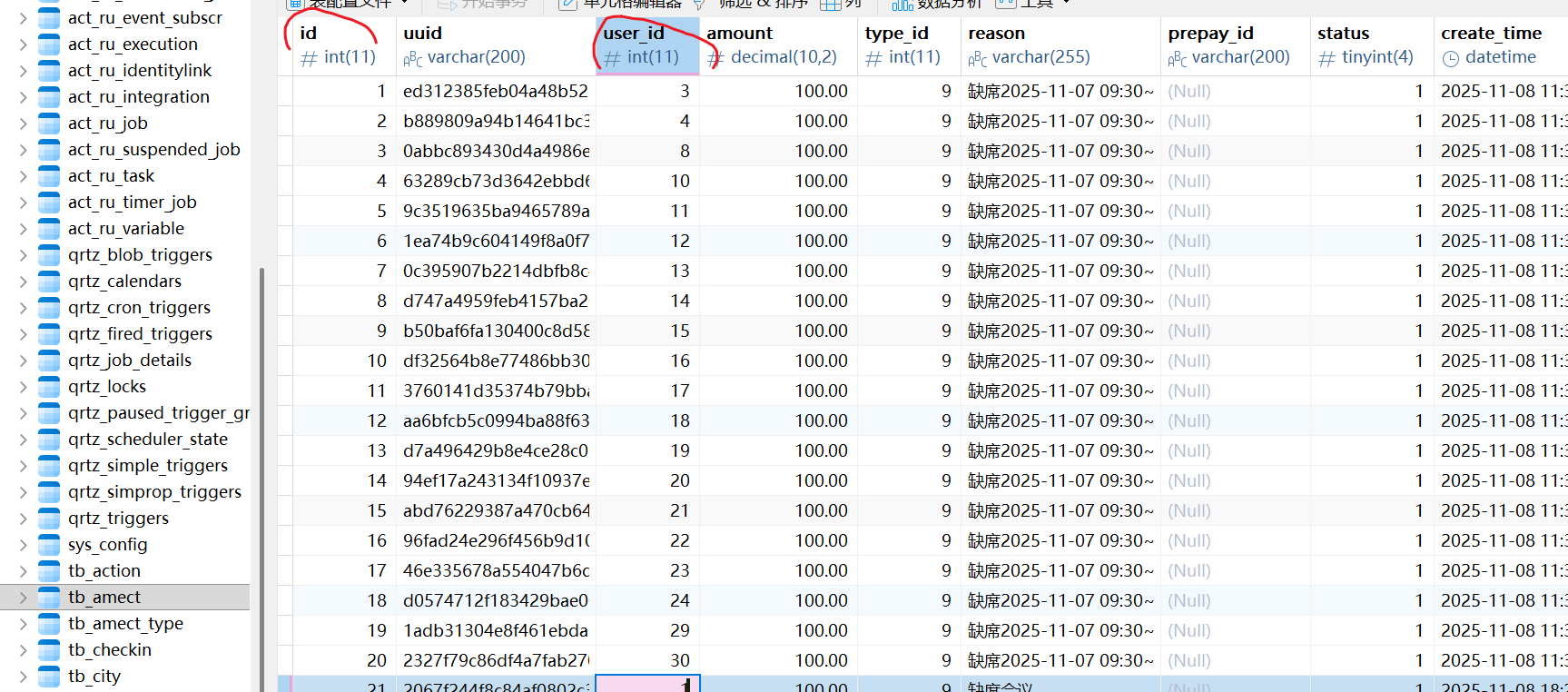1568x692 pixels.
Task: Click the prepay_id Null cell in id 18 row
Action: click(x=1236, y=601)
